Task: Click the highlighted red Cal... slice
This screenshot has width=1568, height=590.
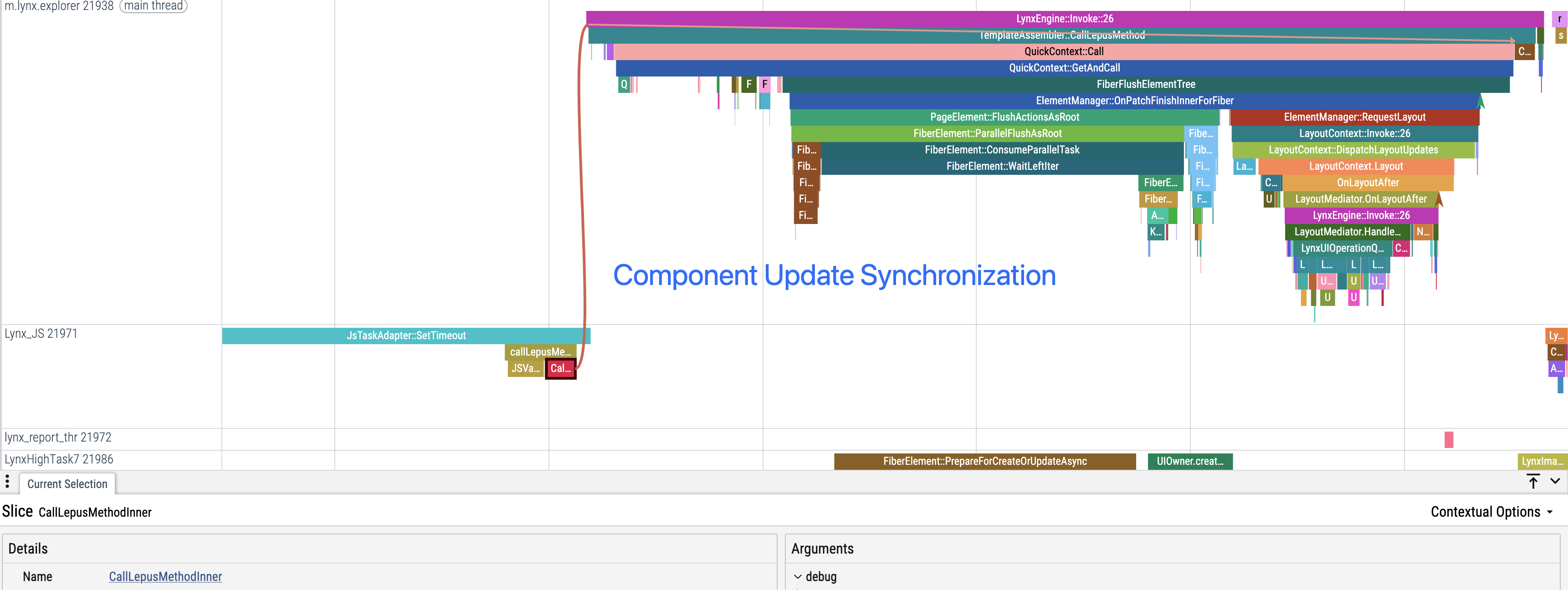Action: coord(560,369)
